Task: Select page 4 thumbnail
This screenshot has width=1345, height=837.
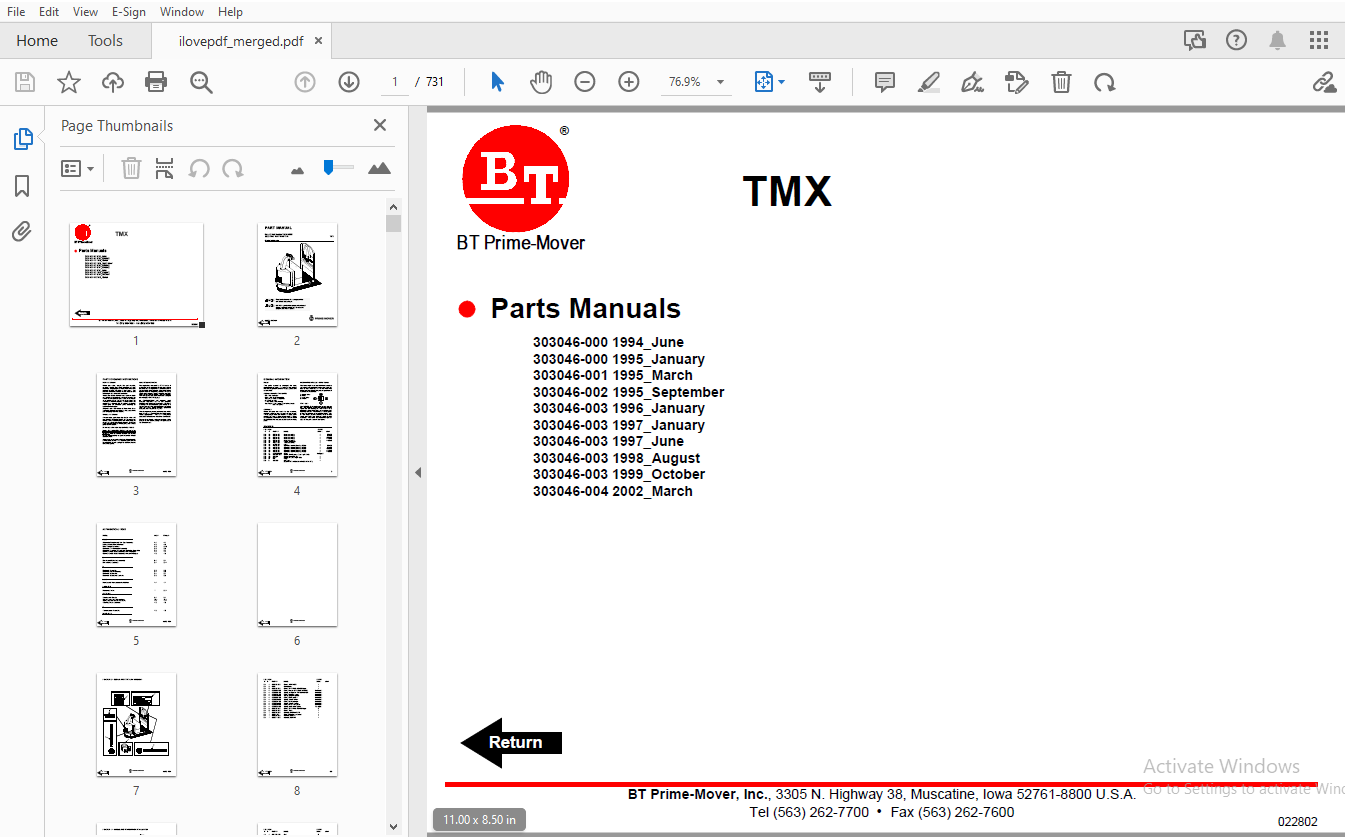Action: (x=297, y=425)
